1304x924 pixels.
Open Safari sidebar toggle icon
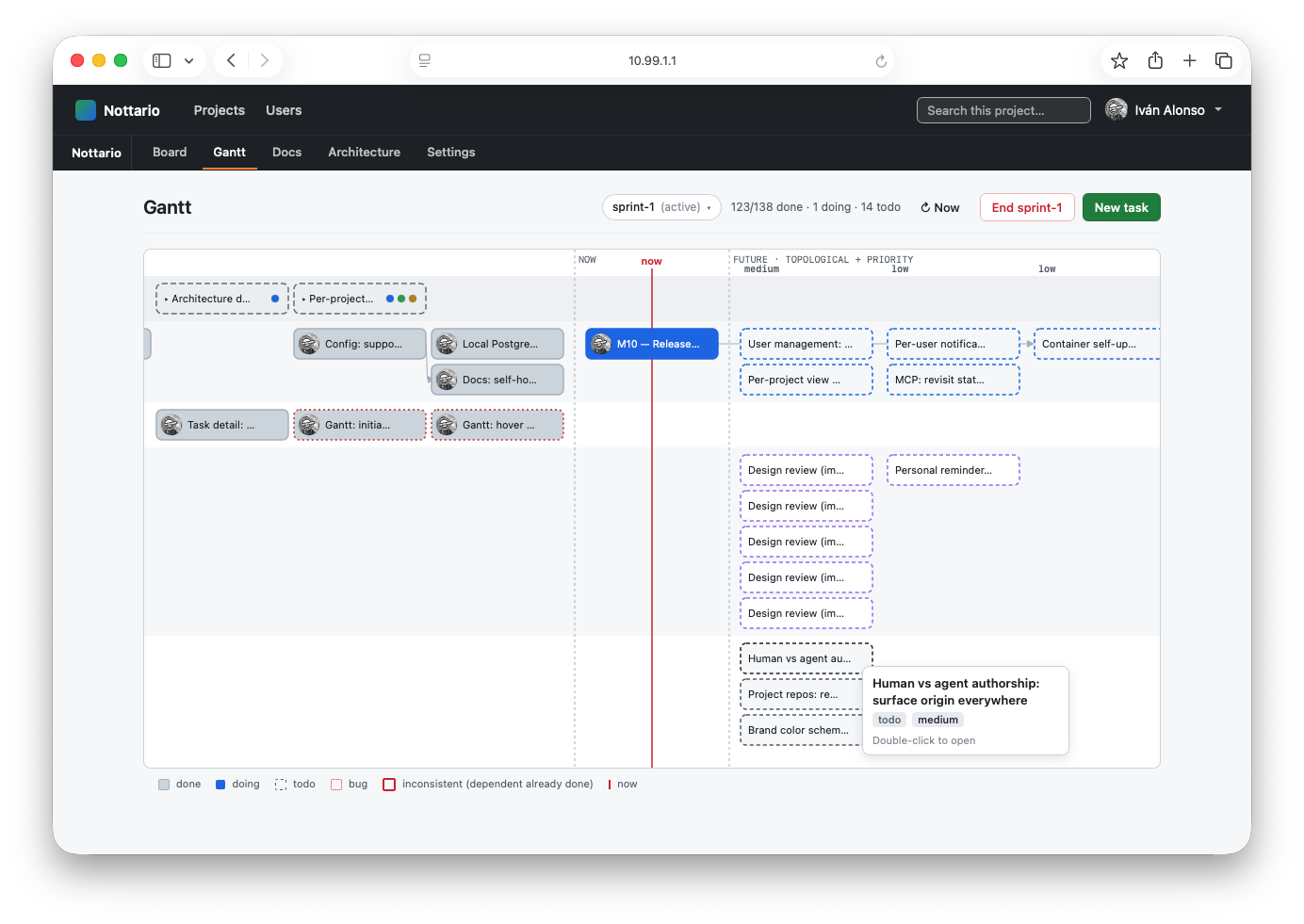click(x=162, y=60)
